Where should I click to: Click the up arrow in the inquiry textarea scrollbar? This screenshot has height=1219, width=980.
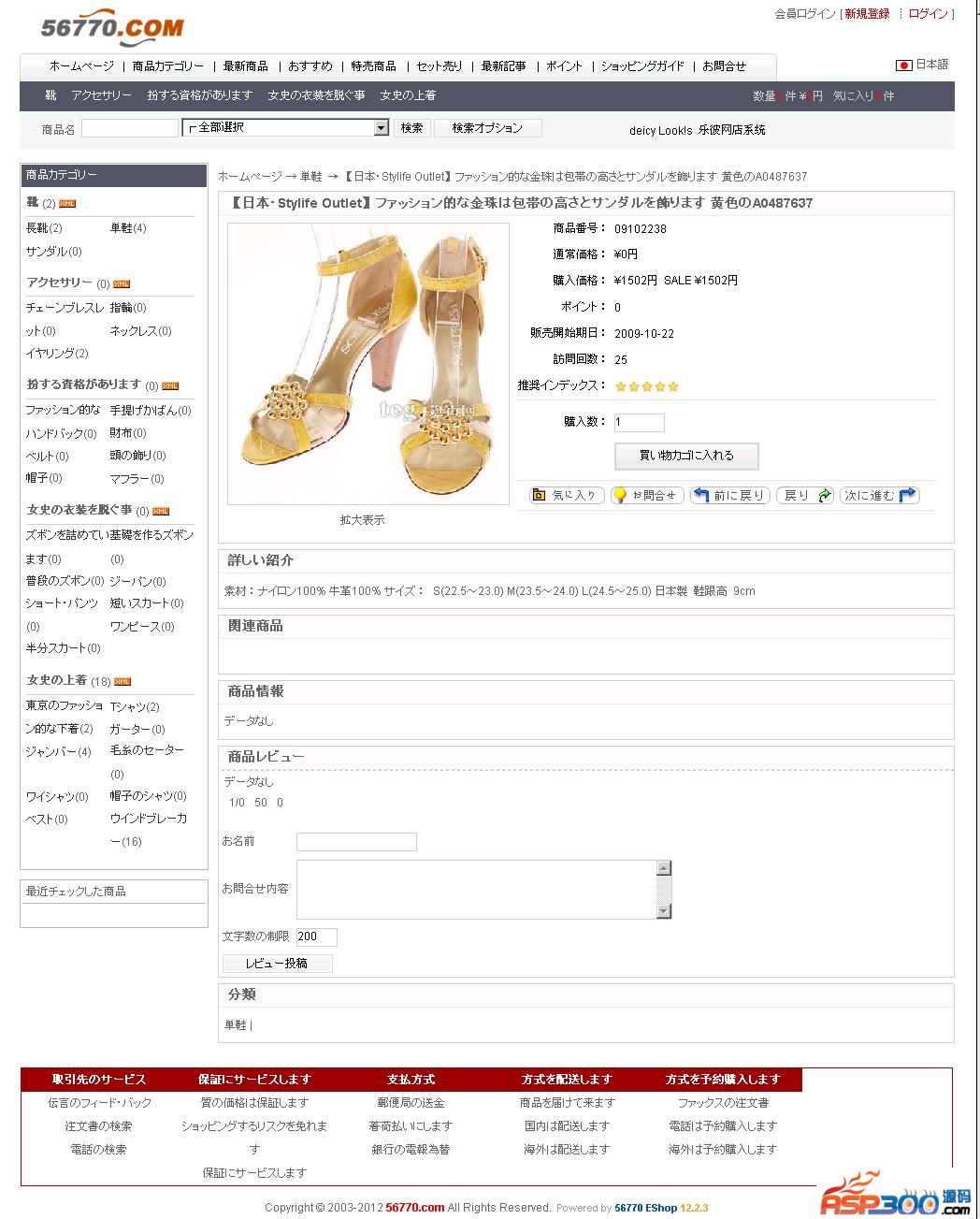click(x=664, y=868)
